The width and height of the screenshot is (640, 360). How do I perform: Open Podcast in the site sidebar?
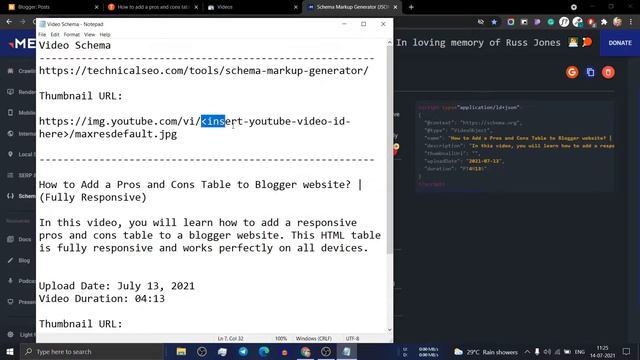click(21, 281)
